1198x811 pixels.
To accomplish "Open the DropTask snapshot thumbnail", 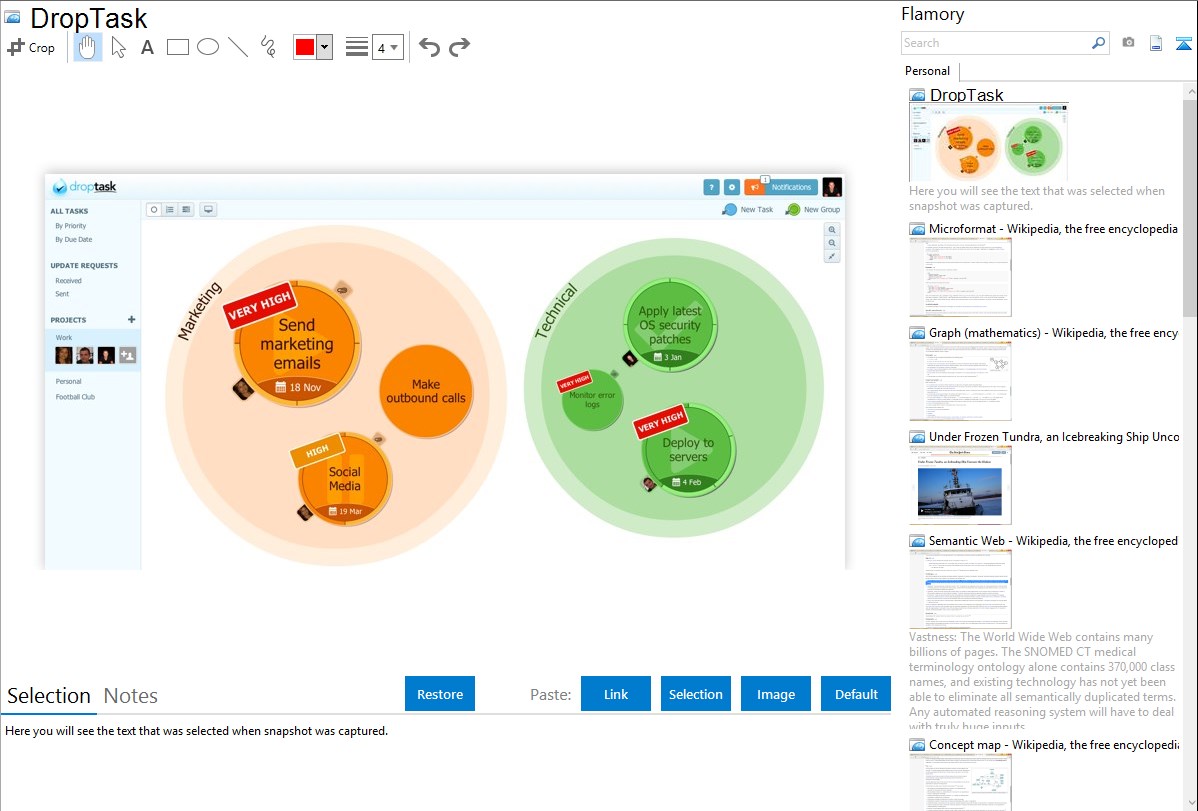I will click(989, 143).
